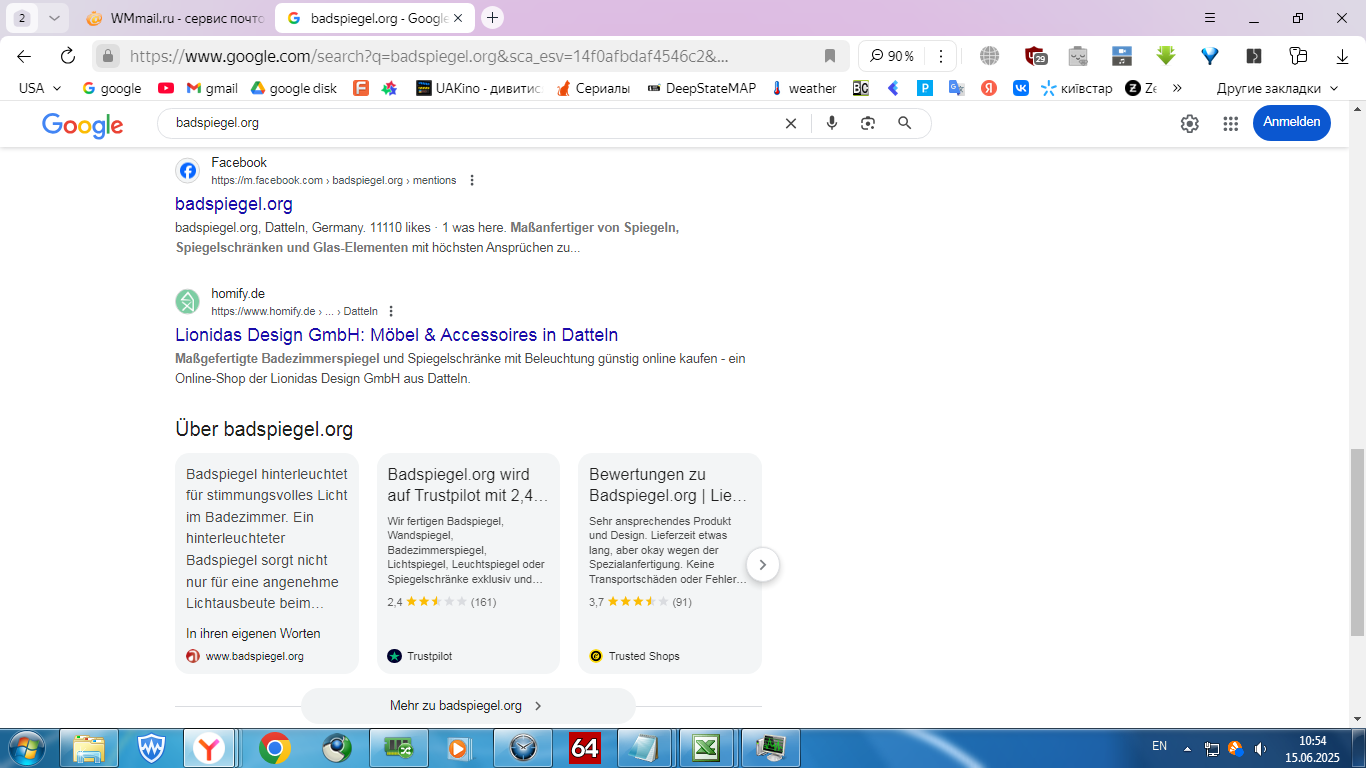Click Mehr zu badspiegel.org button
Screen dimensions: 1366x768
click(468, 706)
